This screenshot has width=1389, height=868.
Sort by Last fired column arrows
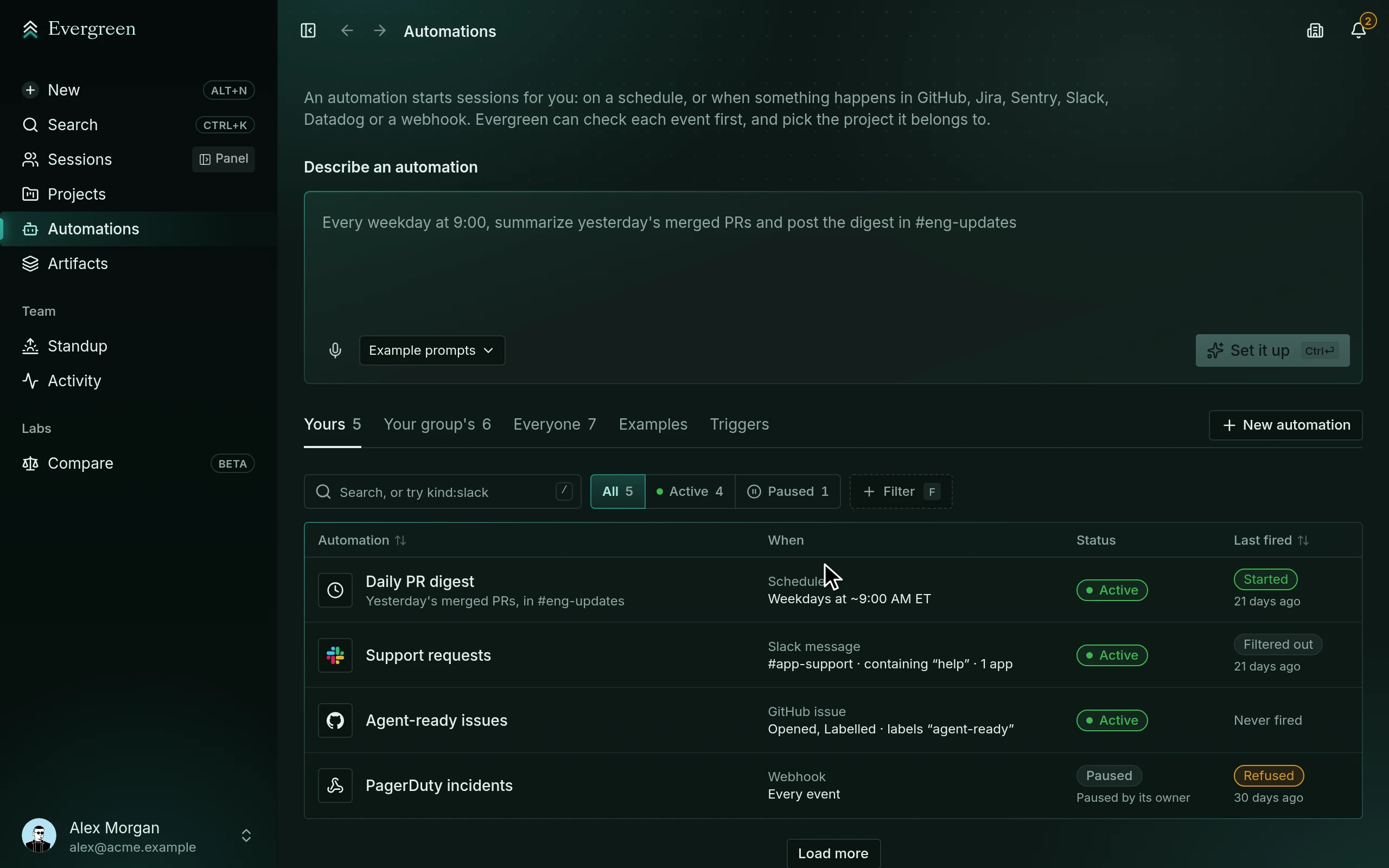[1303, 541]
